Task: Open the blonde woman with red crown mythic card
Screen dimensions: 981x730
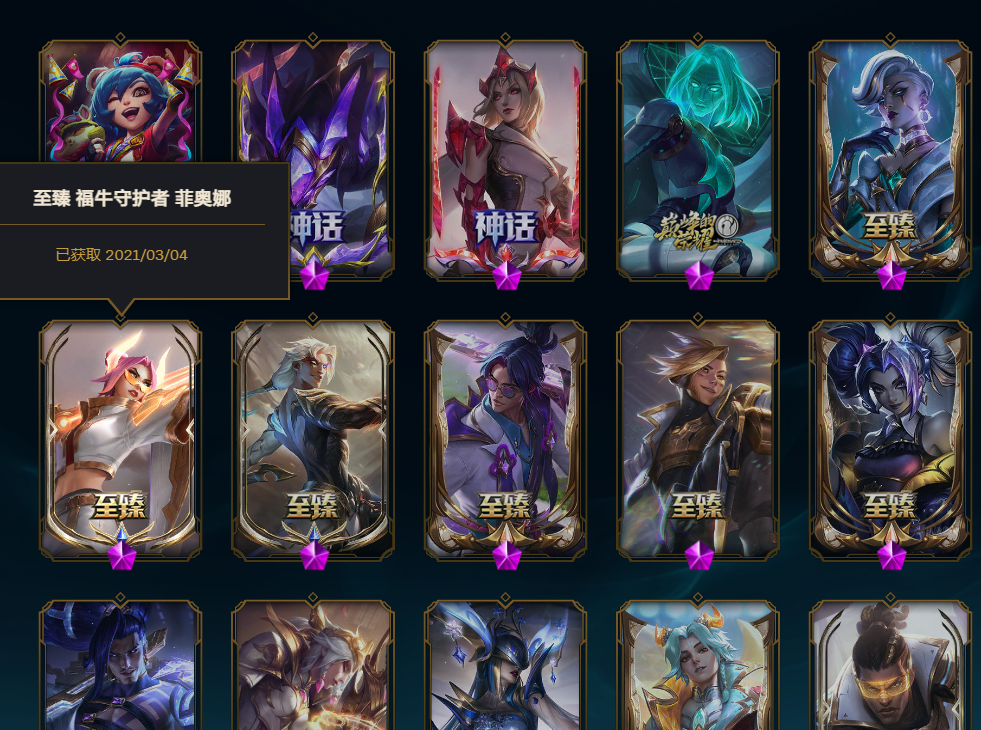Action: pyautogui.click(x=506, y=159)
